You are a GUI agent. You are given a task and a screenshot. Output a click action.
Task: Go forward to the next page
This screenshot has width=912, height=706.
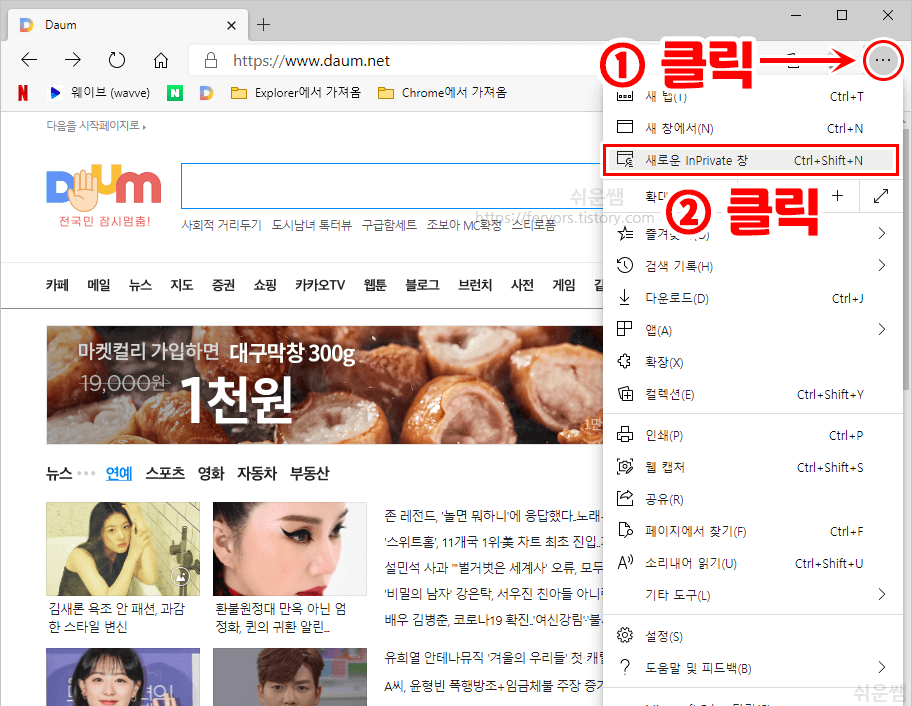73,60
